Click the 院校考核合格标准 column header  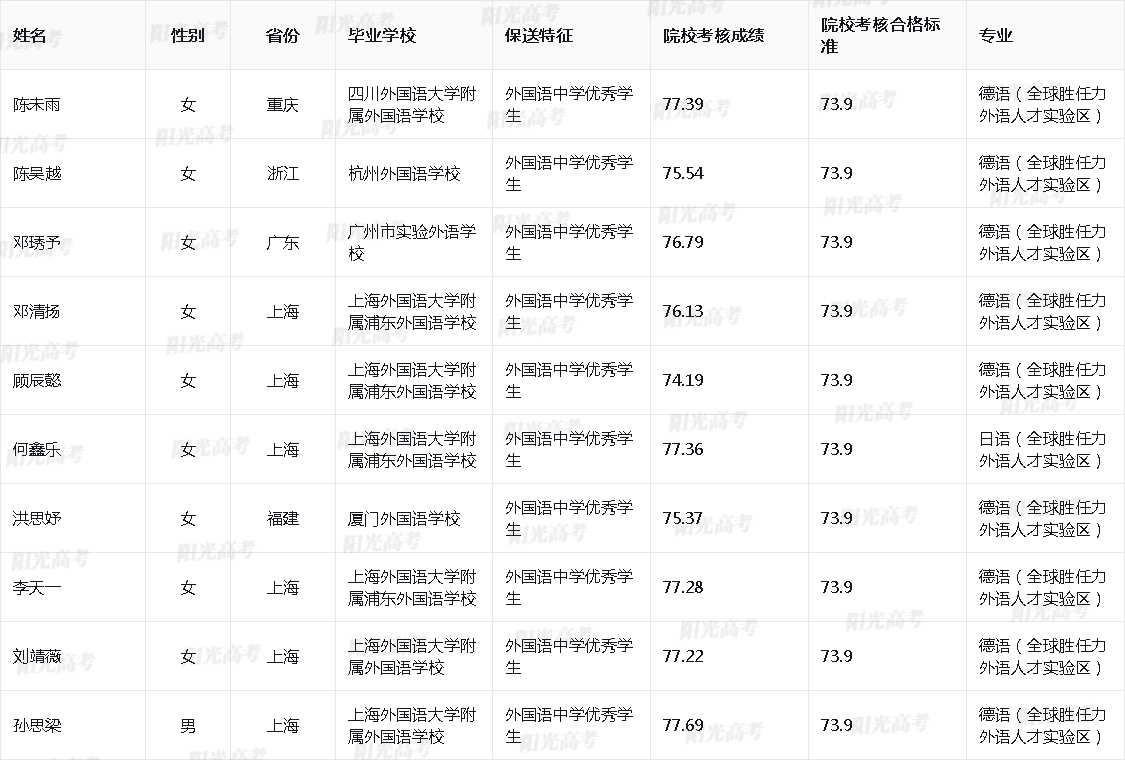tap(880, 35)
